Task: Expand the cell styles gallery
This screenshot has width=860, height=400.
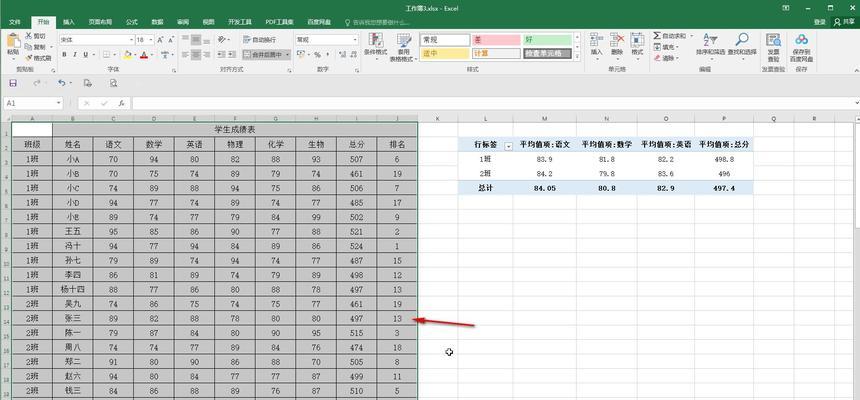Action: point(577,58)
